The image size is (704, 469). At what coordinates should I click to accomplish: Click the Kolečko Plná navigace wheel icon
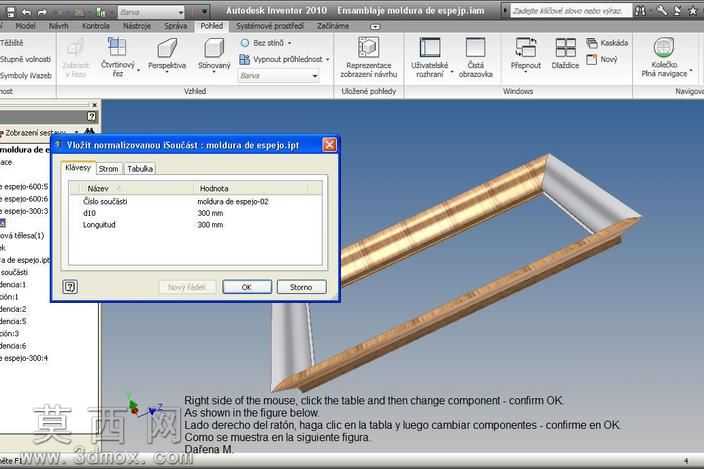point(664,47)
